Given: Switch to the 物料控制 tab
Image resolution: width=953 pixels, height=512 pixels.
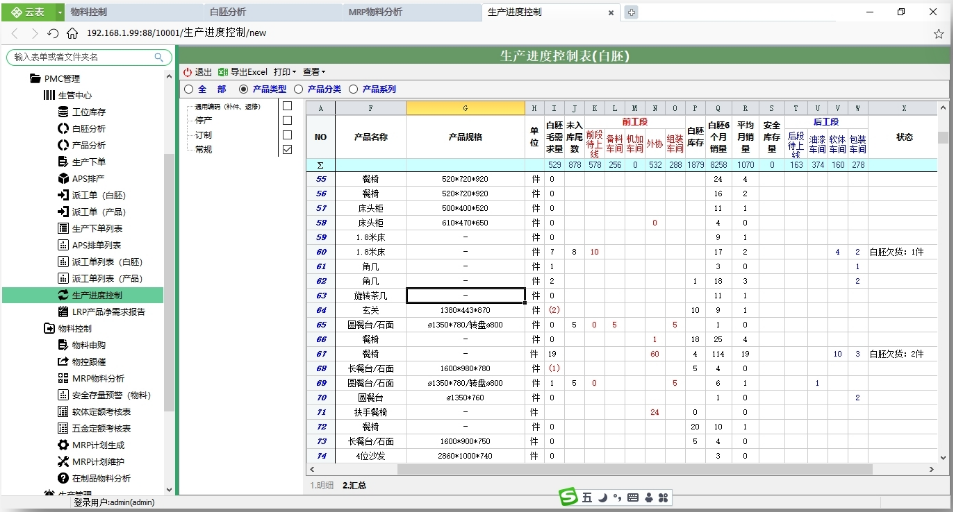Looking at the screenshot, I should (134, 12).
